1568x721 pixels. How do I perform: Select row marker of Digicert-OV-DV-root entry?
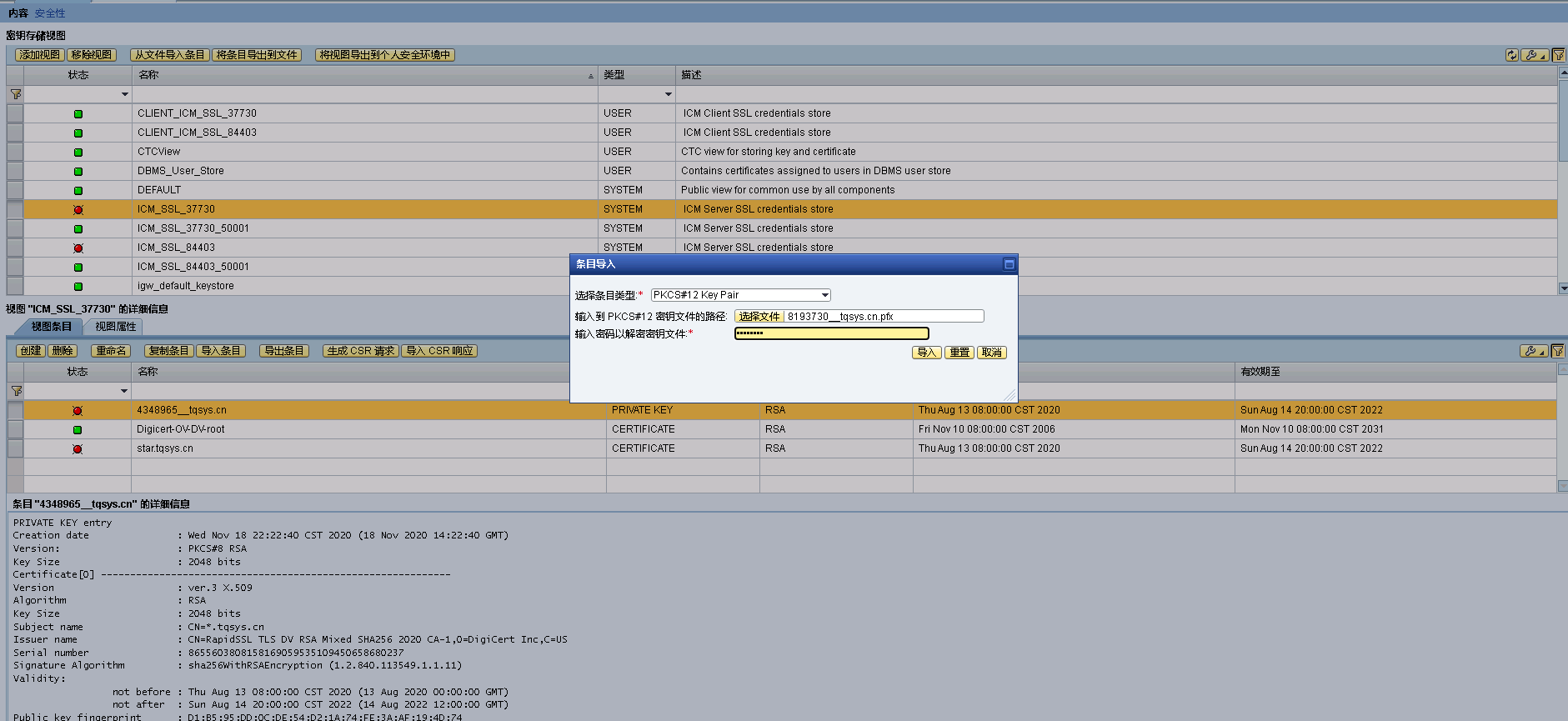click(15, 429)
